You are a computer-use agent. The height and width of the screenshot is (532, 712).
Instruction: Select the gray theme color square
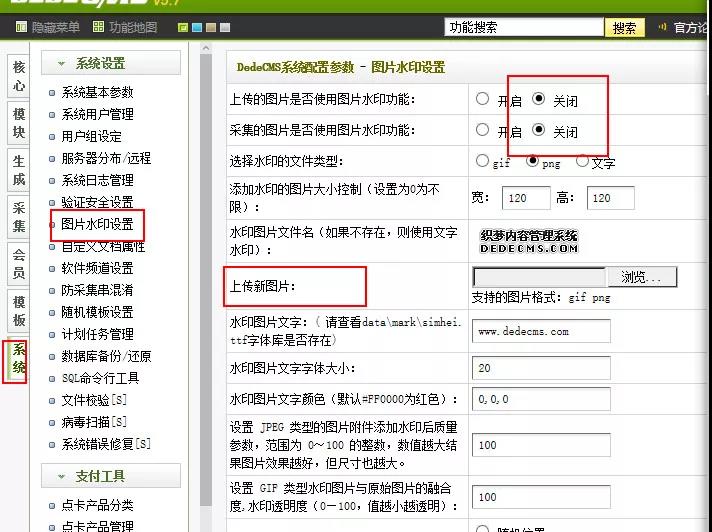pos(225,28)
